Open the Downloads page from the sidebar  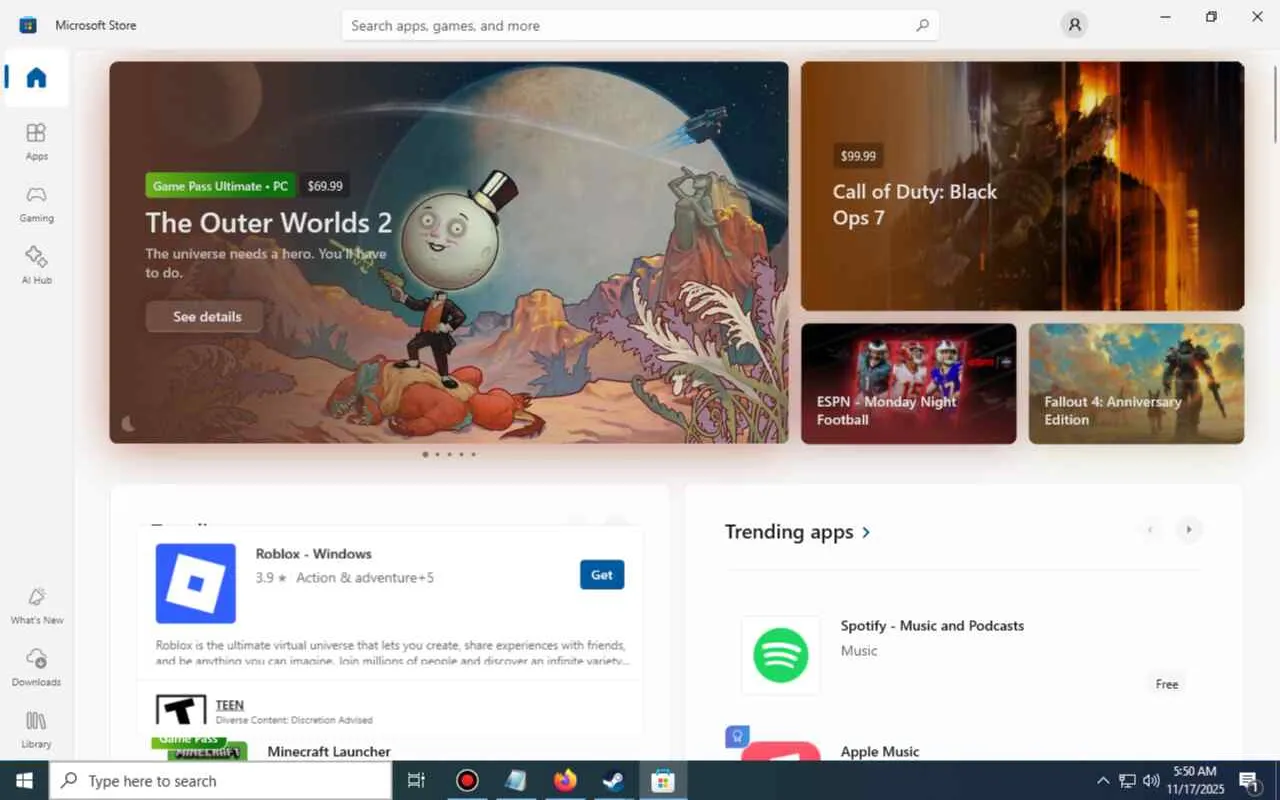point(37,667)
